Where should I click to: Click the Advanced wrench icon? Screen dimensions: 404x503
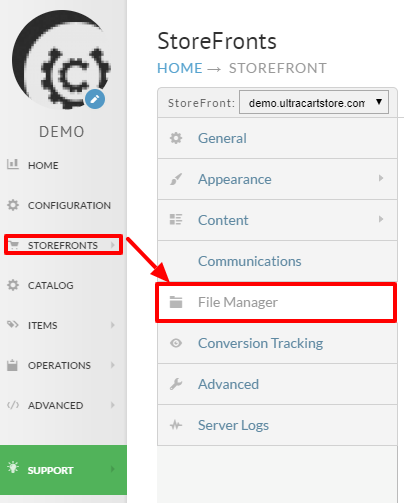pyautogui.click(x=176, y=384)
